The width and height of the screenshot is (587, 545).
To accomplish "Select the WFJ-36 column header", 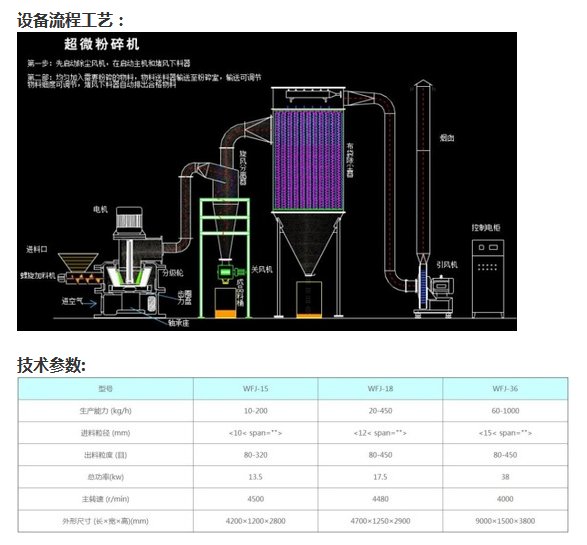I will pyautogui.click(x=505, y=389).
